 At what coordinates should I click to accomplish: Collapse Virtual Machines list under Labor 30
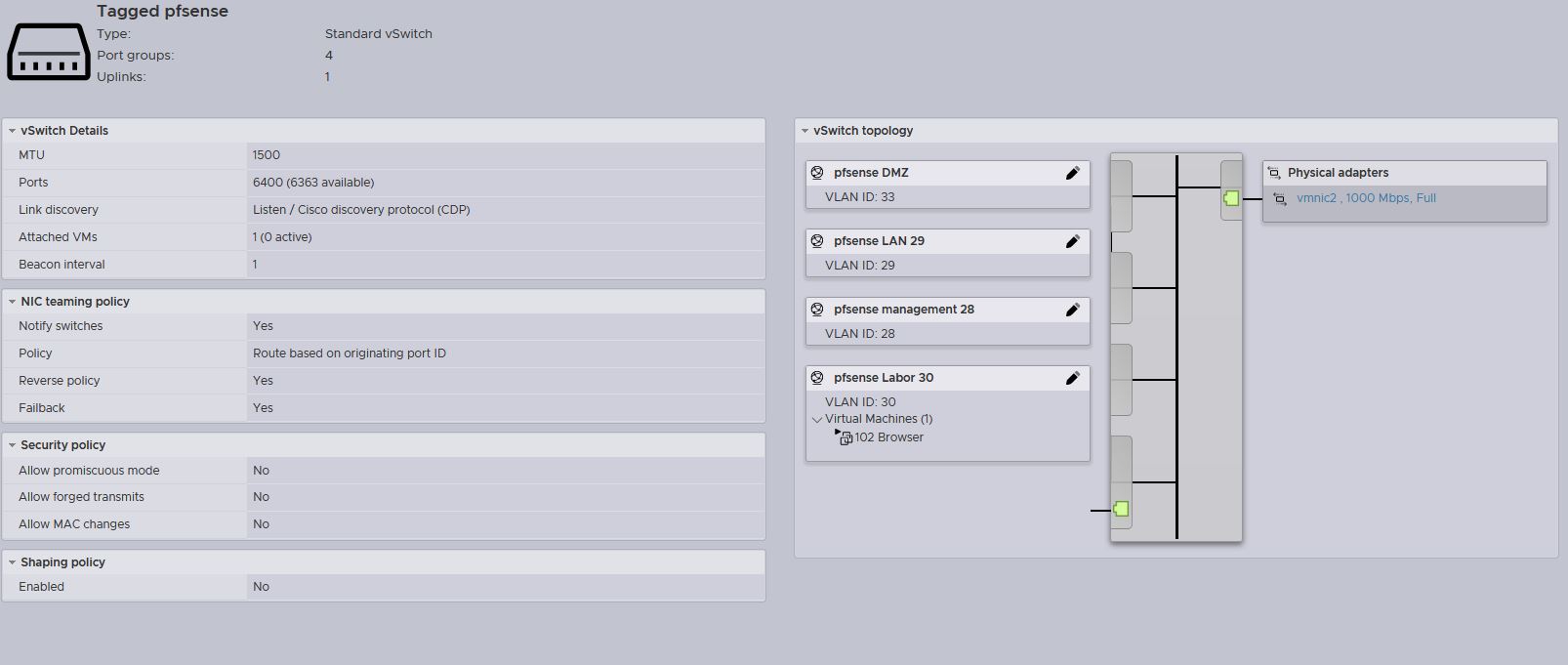pyautogui.click(x=817, y=420)
